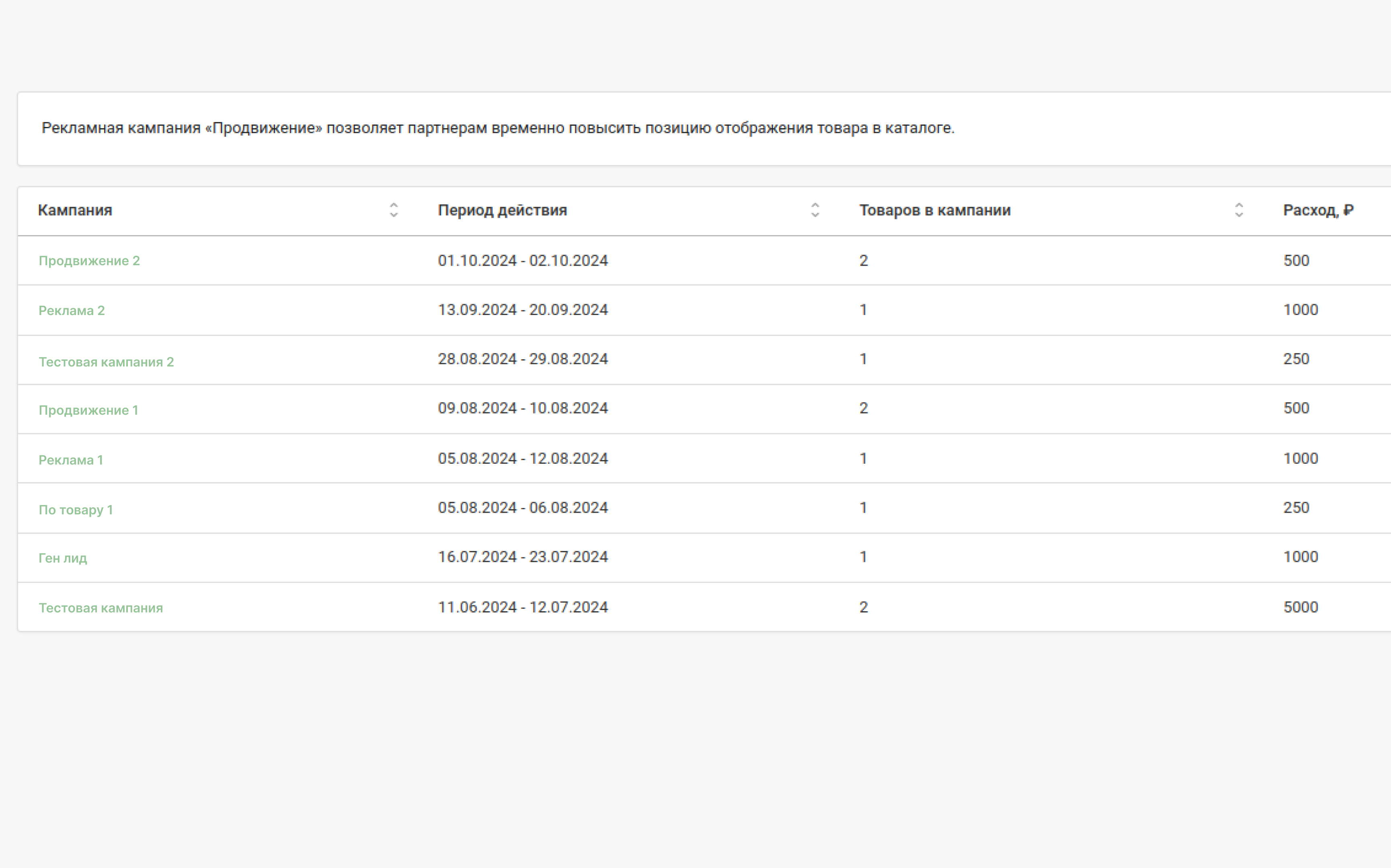
Task: Open the Реклама 2 campaign link
Action: (71, 311)
